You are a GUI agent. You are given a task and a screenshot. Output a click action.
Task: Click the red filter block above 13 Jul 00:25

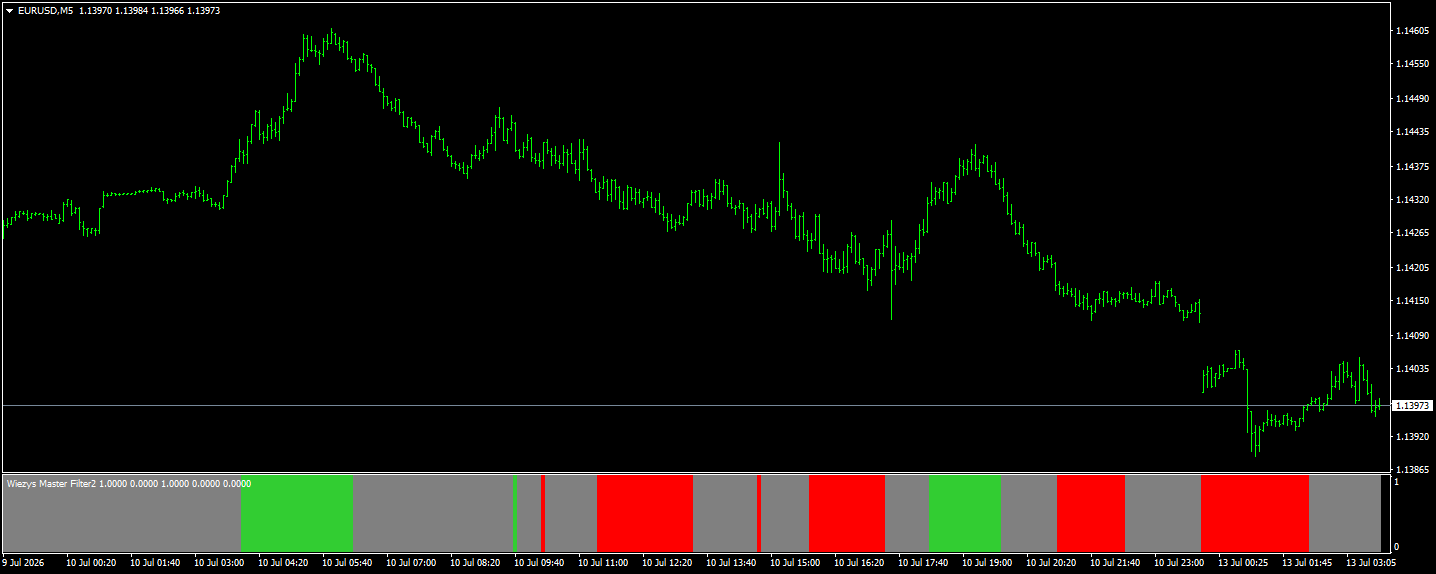pyautogui.click(x=1255, y=513)
